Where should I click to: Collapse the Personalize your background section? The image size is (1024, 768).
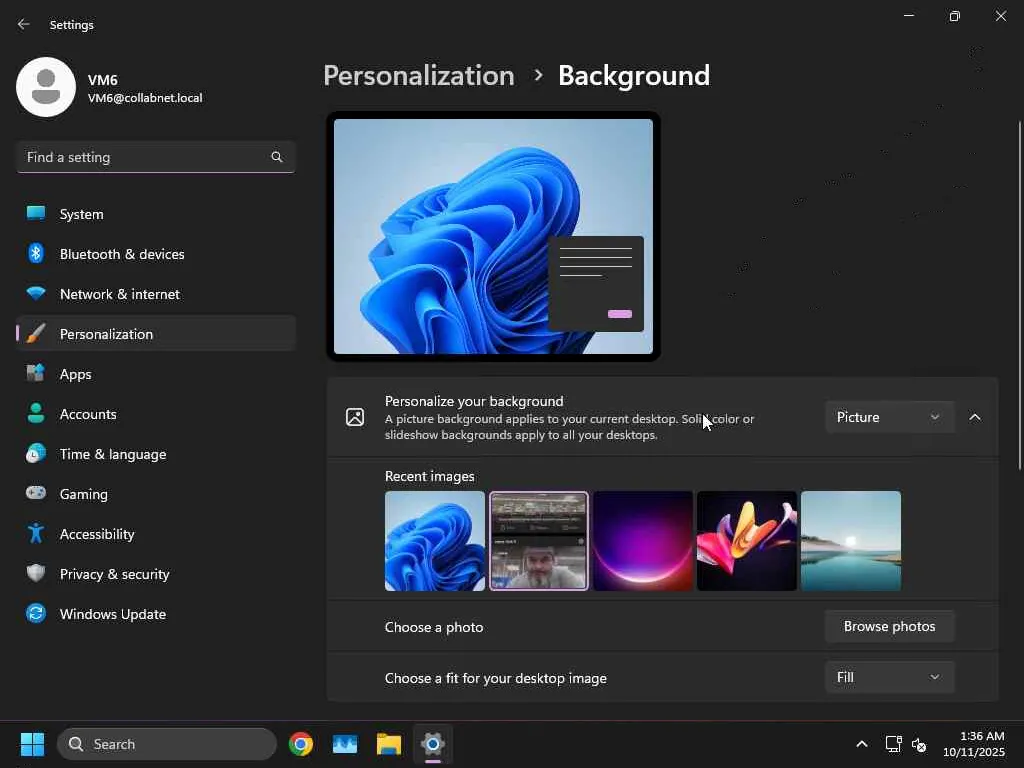pos(975,417)
